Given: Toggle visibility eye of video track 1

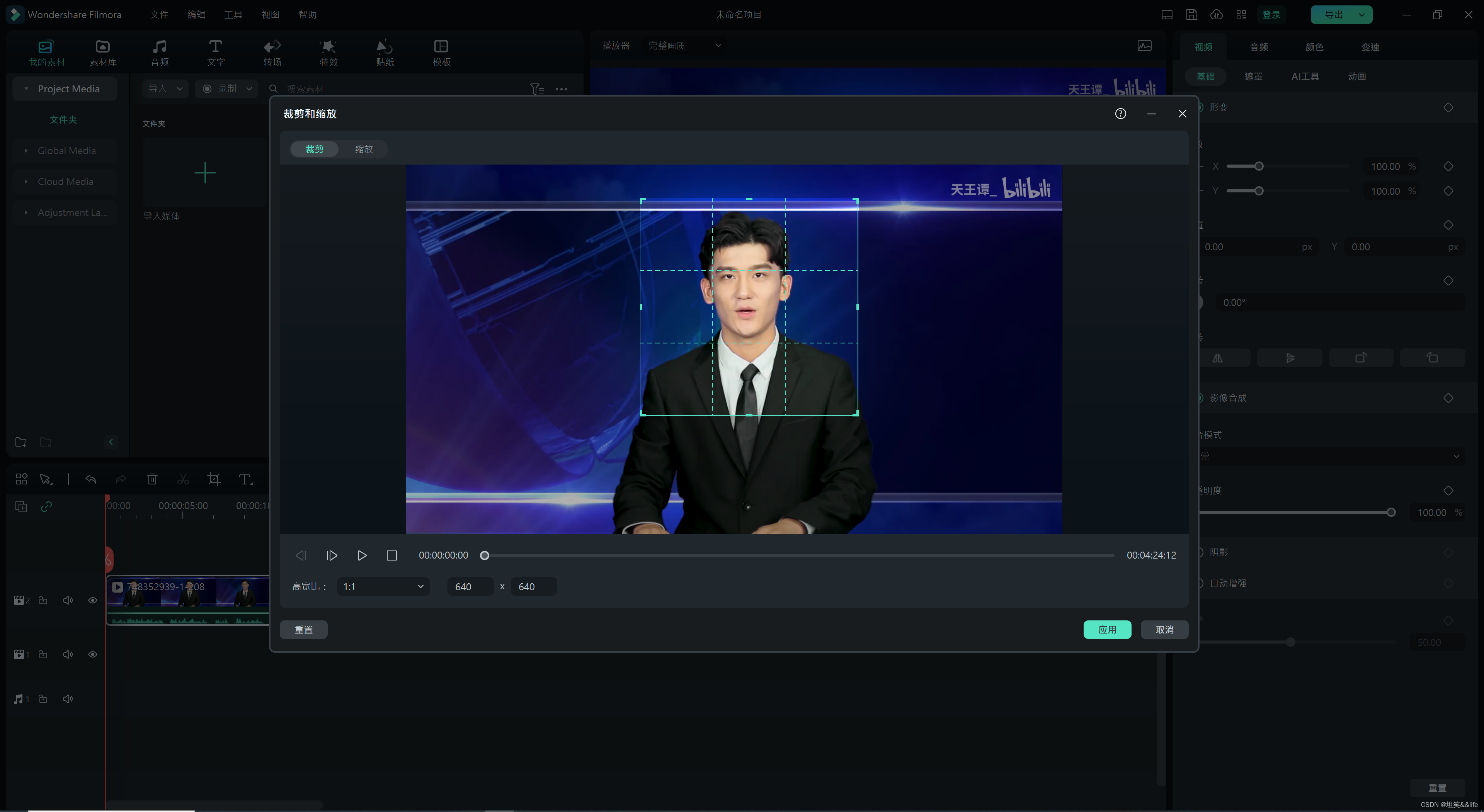Looking at the screenshot, I should pos(92,654).
